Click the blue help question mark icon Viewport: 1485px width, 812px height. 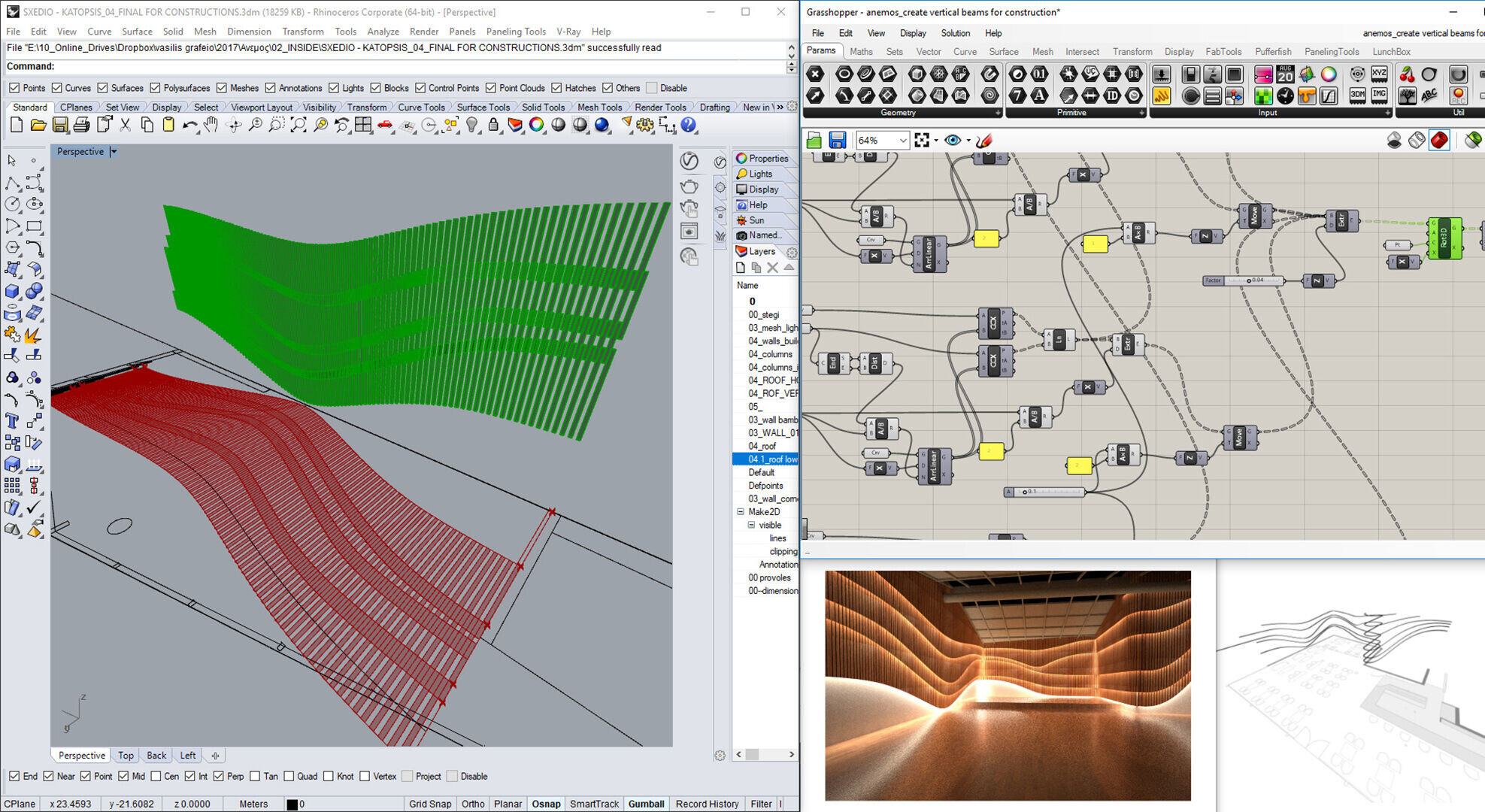pyautogui.click(x=688, y=126)
